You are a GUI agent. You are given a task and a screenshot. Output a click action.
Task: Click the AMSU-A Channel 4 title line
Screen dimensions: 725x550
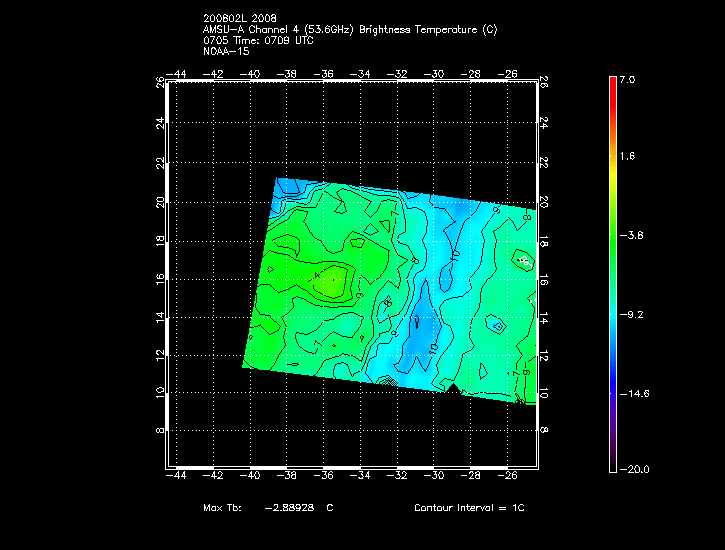click(x=349, y=29)
